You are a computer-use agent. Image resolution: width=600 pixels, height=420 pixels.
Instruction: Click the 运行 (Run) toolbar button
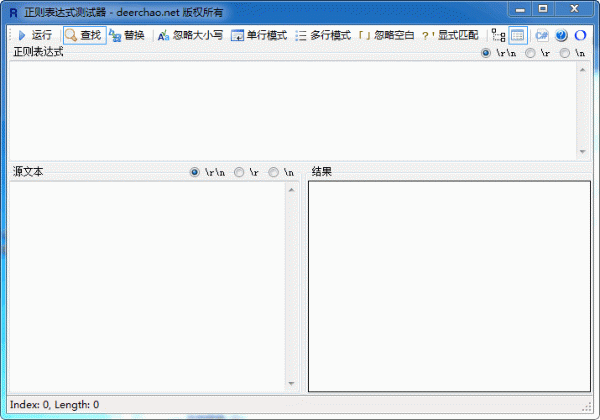[x=34, y=35]
